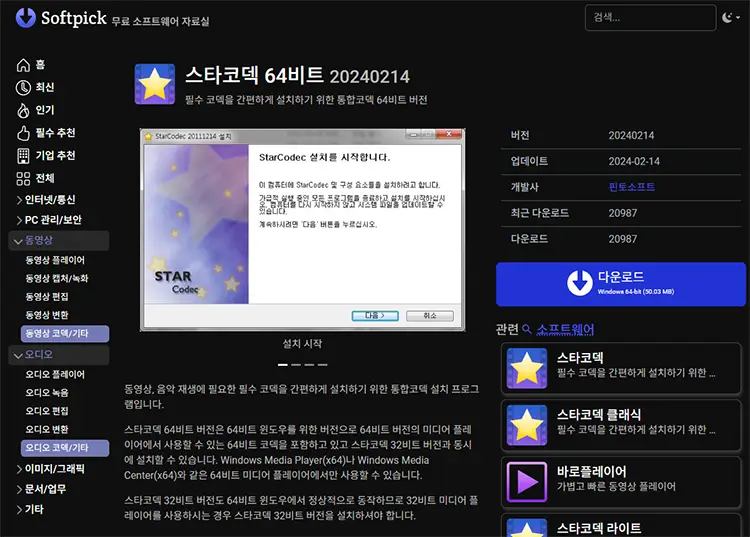Open 오디오 변환 subcategory
Screen dimensions: 750x537
coord(46,429)
